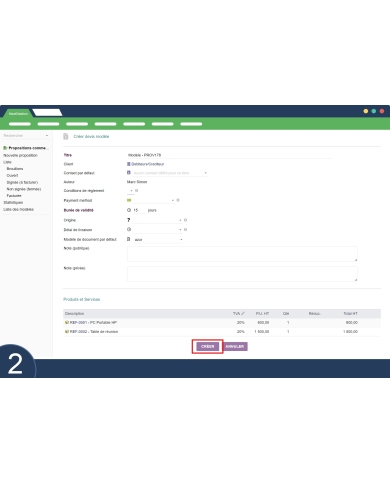Select Ouvert in the sidebar list
The image size is (390, 484).
(x=12, y=175)
